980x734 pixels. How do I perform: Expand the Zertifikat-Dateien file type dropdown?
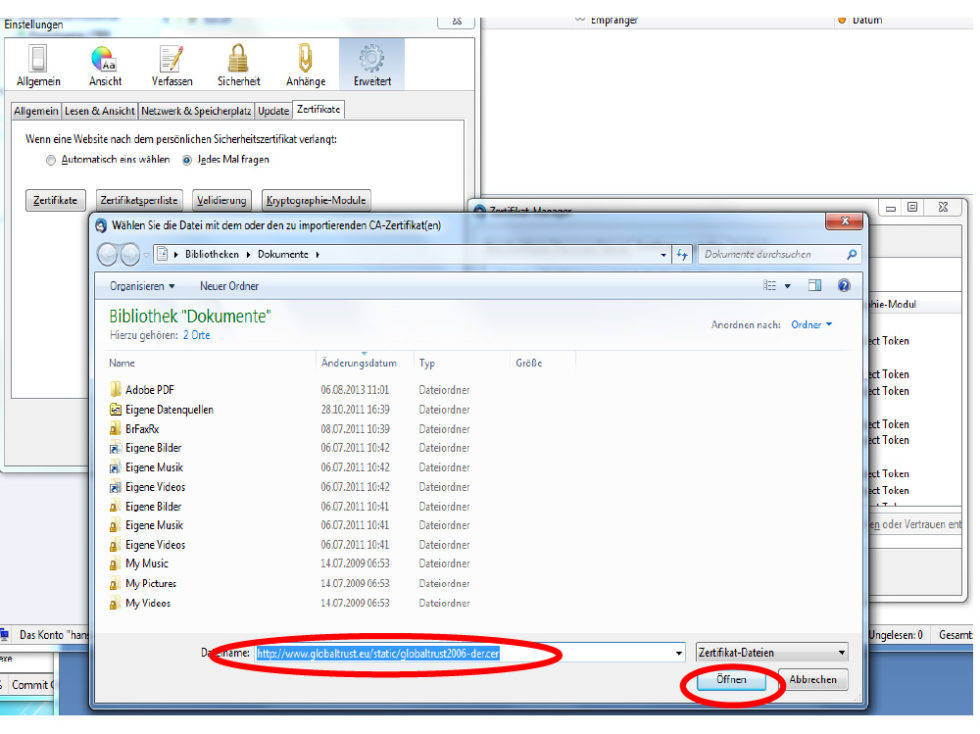coord(771,653)
